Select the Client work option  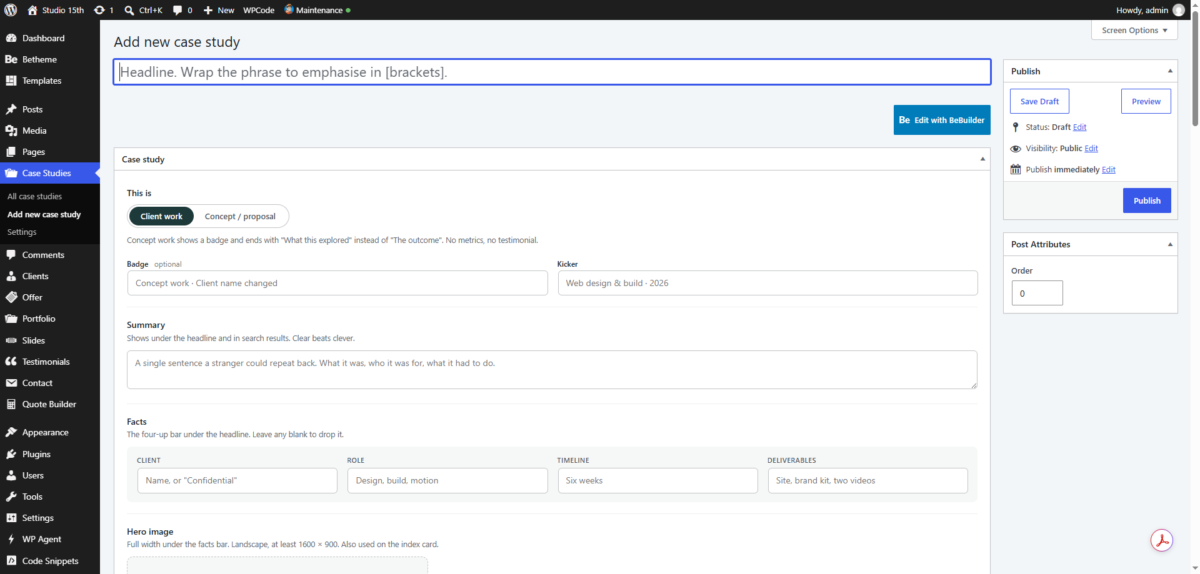click(x=161, y=216)
